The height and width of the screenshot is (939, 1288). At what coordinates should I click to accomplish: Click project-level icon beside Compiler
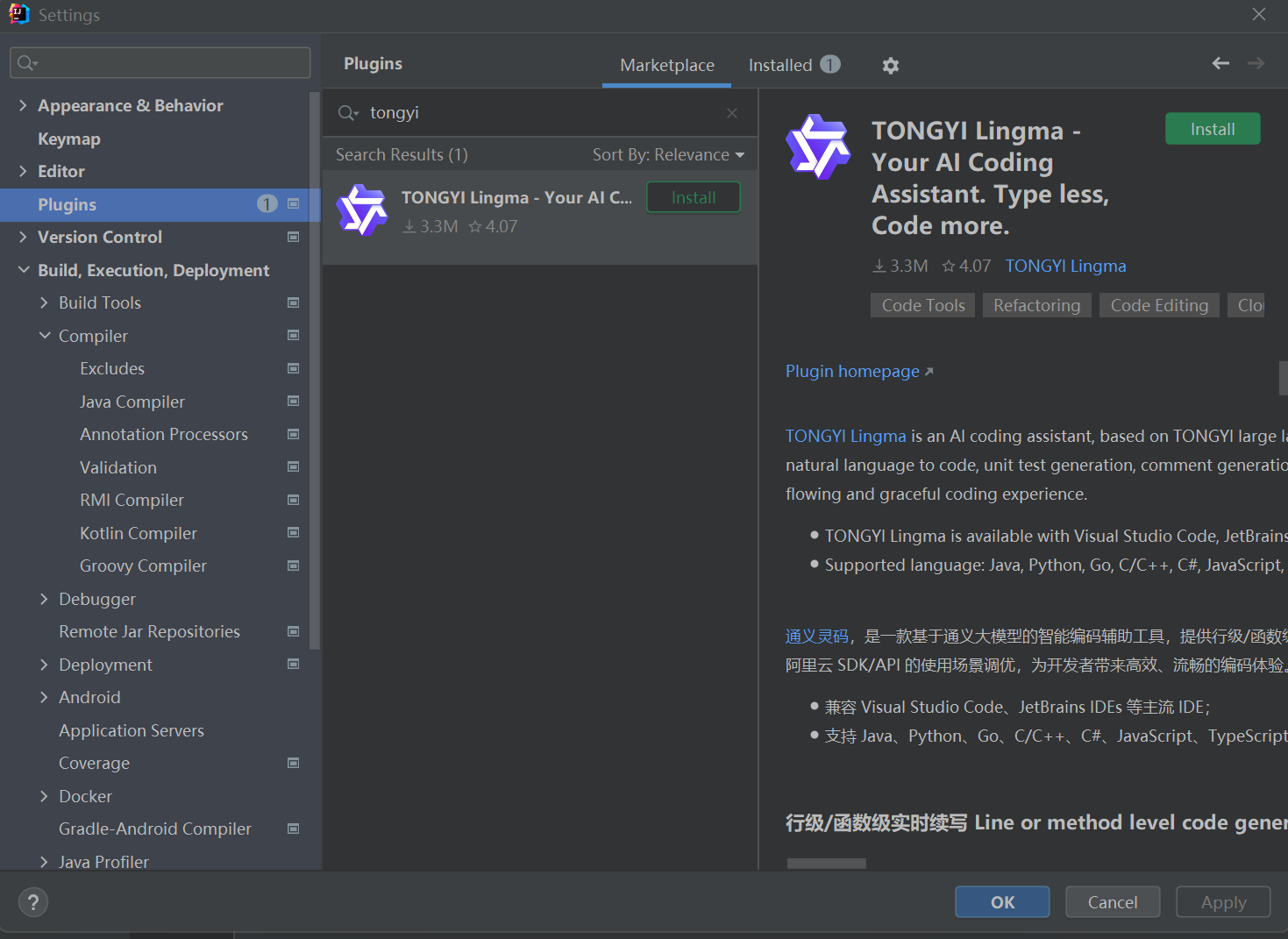pyautogui.click(x=294, y=335)
